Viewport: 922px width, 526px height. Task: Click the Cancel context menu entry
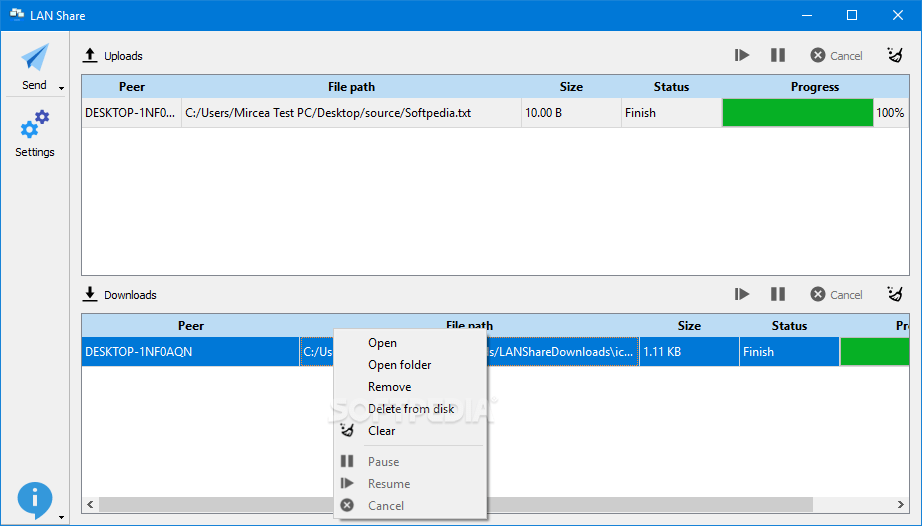coord(410,505)
